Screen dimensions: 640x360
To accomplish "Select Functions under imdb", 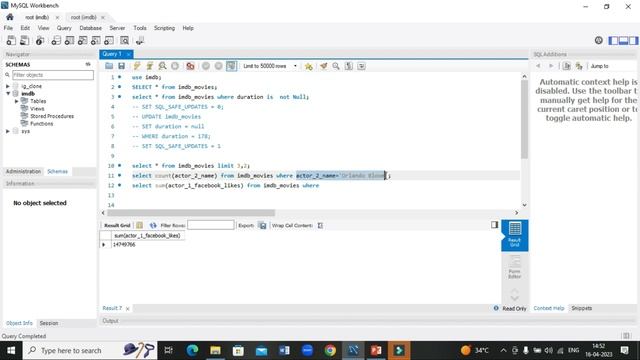I will pyautogui.click(x=41, y=123).
